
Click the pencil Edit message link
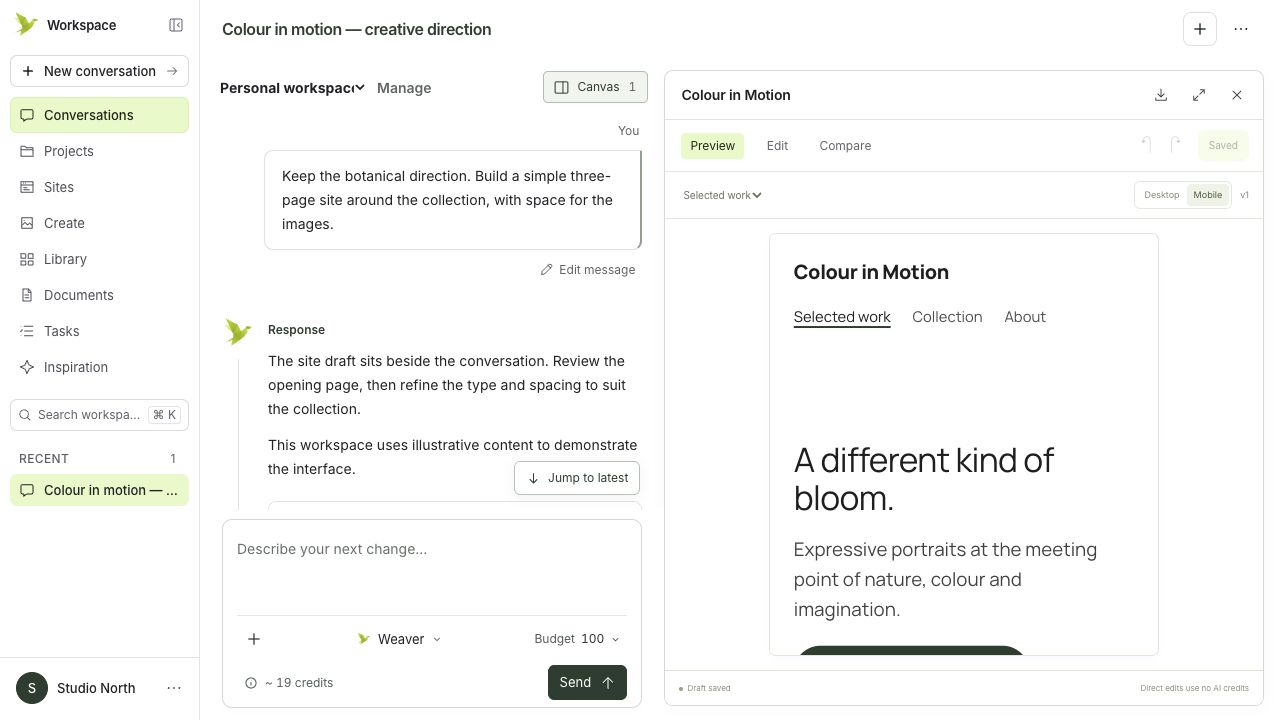(588, 270)
